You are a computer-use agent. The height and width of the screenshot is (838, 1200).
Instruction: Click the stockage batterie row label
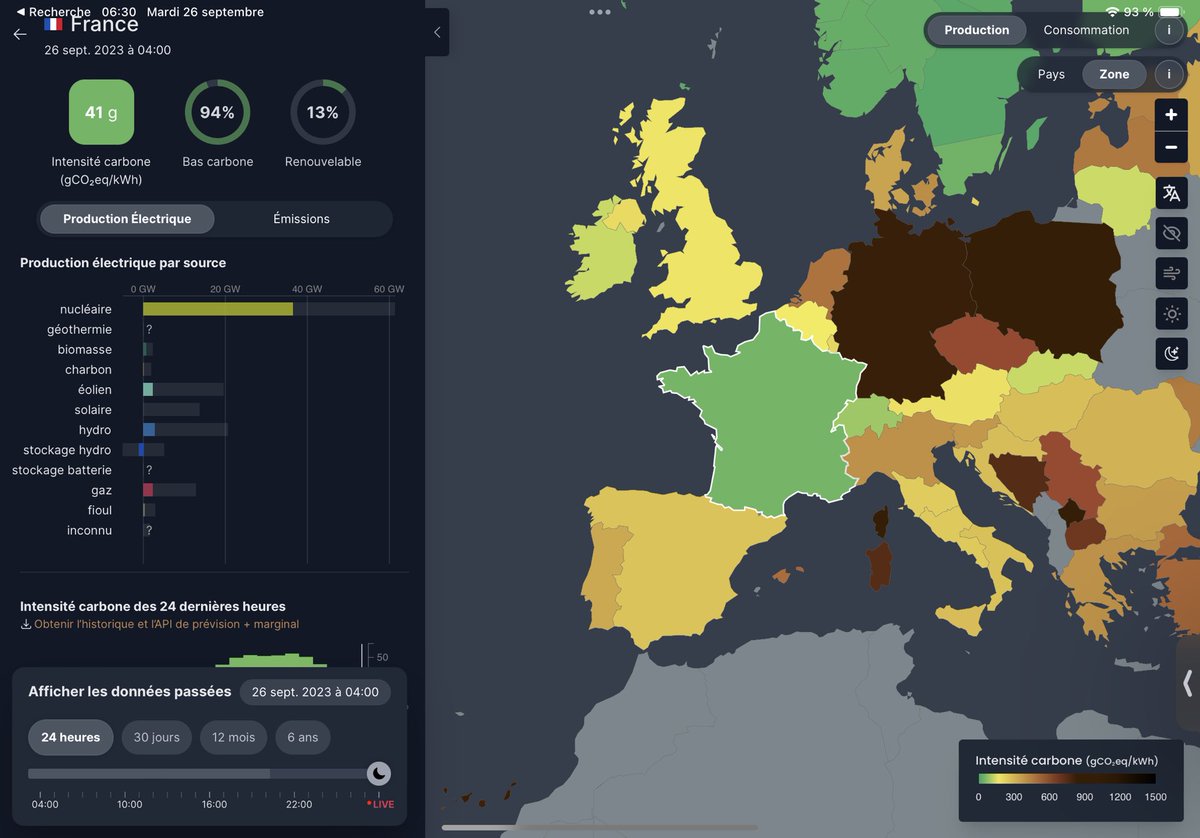tap(62, 470)
